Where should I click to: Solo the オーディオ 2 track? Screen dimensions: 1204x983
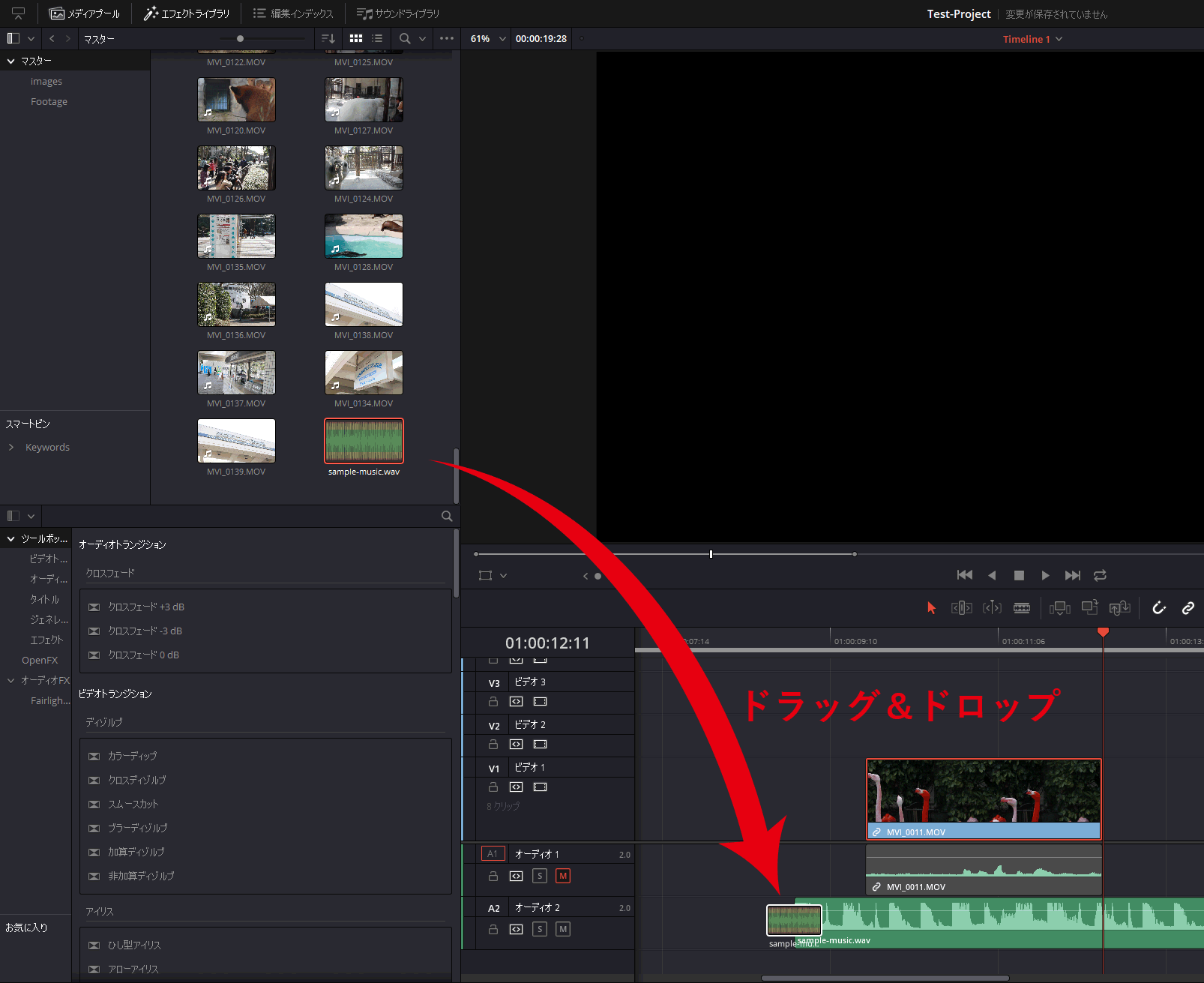coord(540,929)
